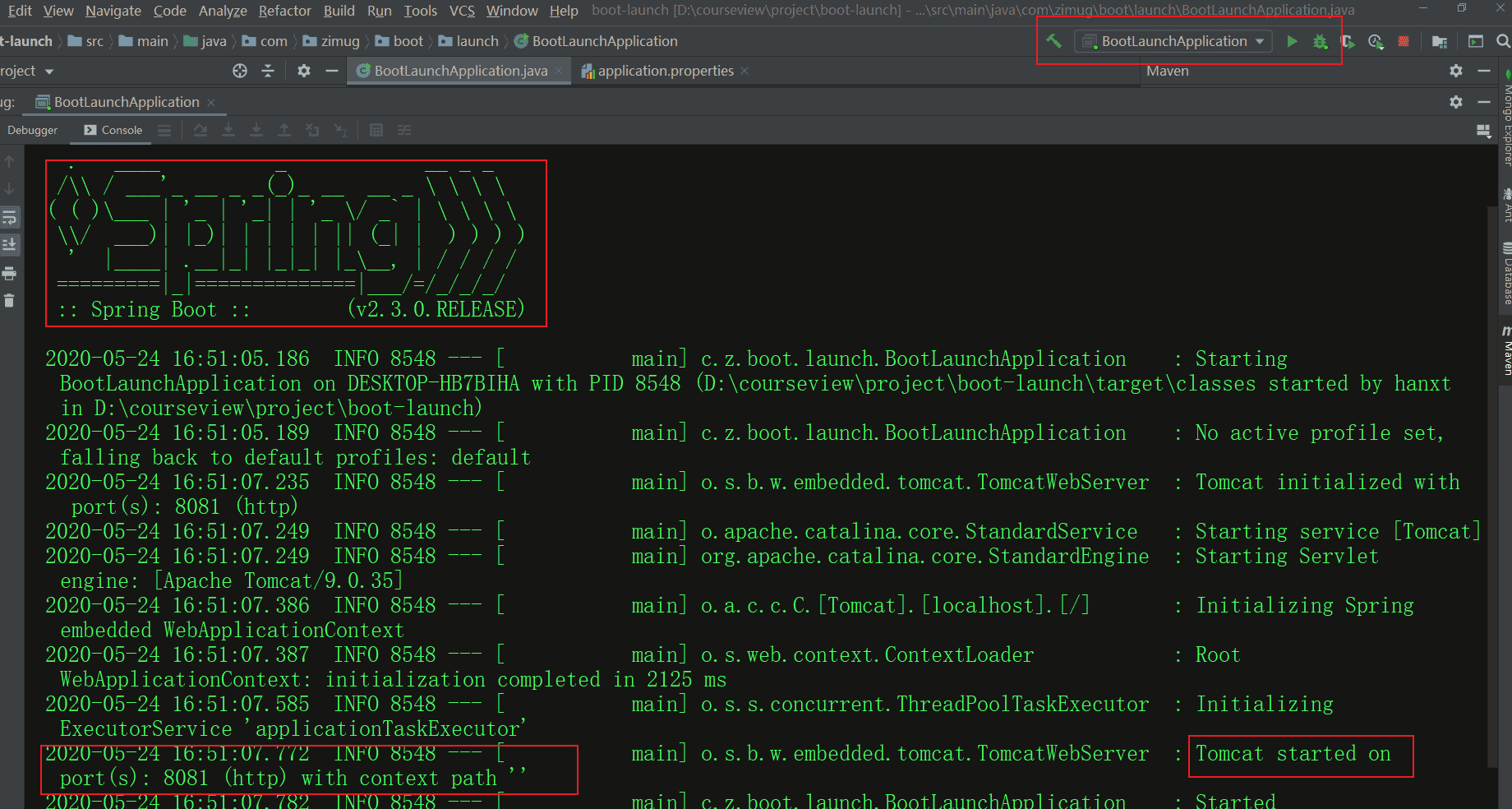
Task: Hide the Project tool panel
Action: (x=332, y=71)
